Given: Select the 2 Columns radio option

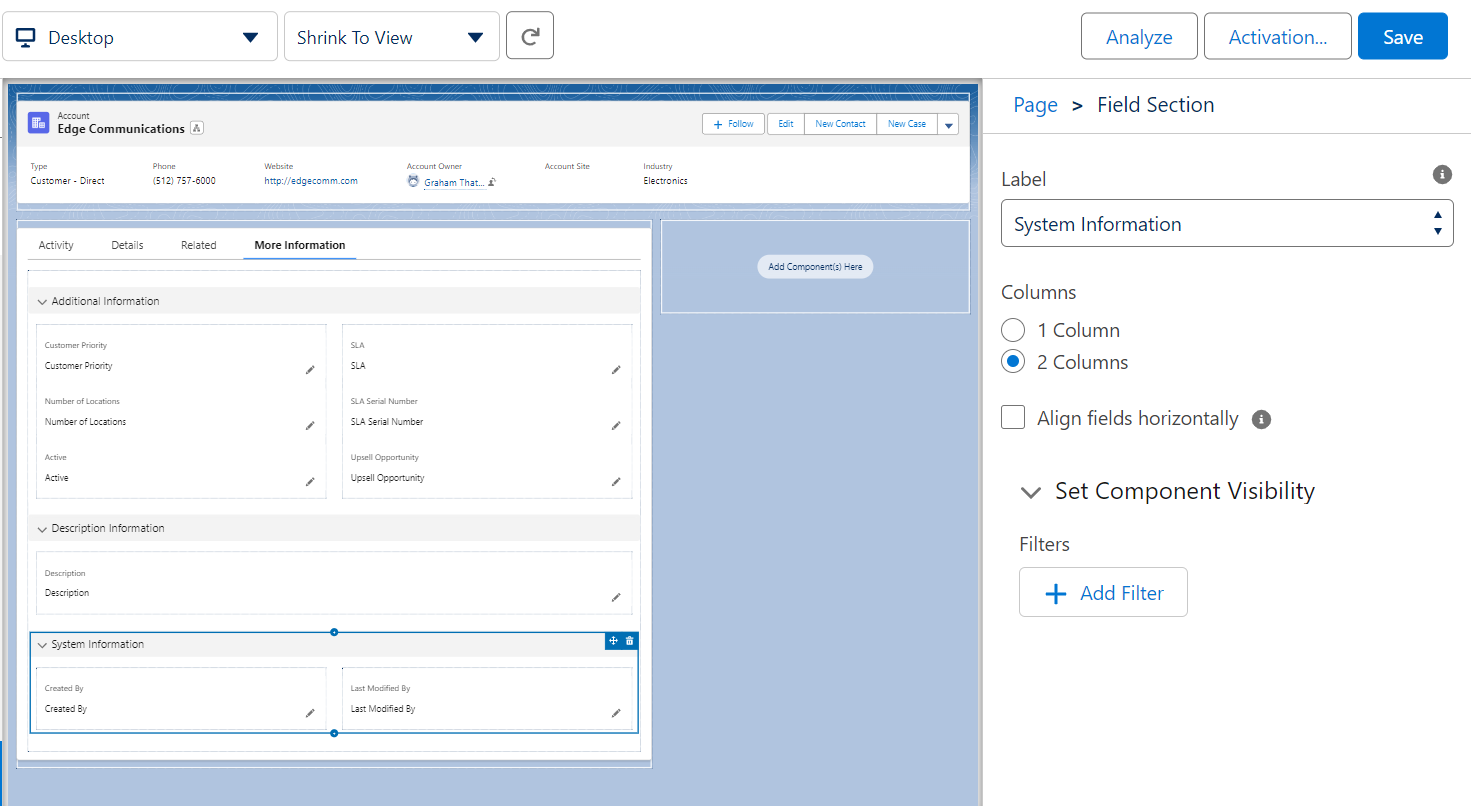Looking at the screenshot, I should coord(1013,362).
